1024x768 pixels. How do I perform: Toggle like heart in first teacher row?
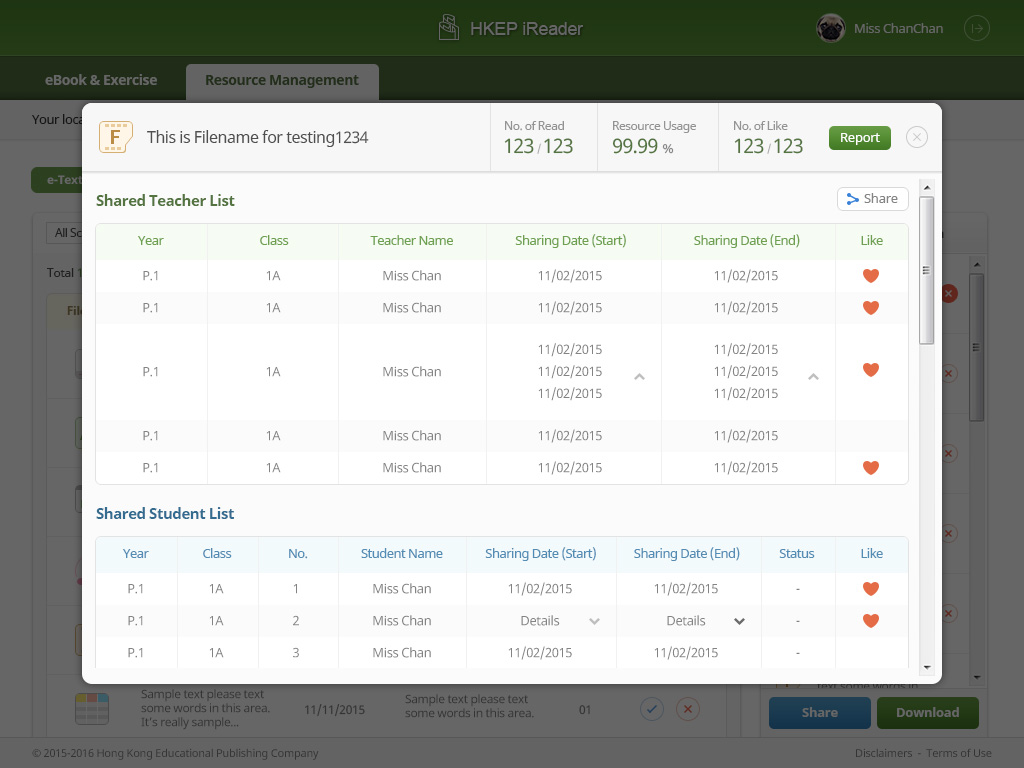871,276
